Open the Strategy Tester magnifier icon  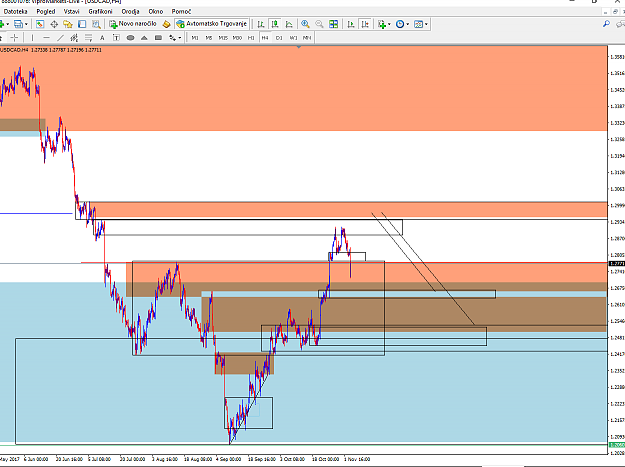[96, 24]
